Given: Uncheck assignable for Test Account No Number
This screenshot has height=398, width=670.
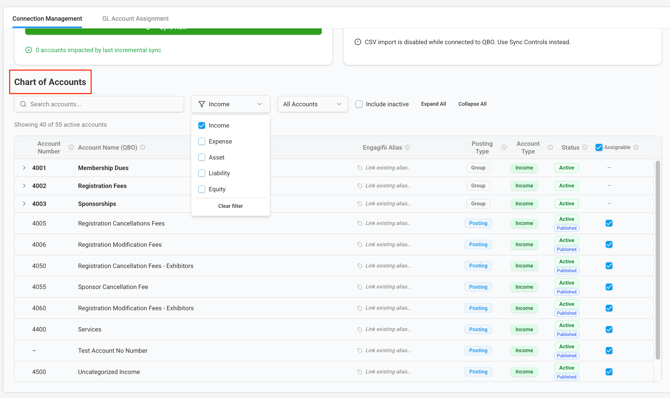Looking at the screenshot, I should (609, 351).
